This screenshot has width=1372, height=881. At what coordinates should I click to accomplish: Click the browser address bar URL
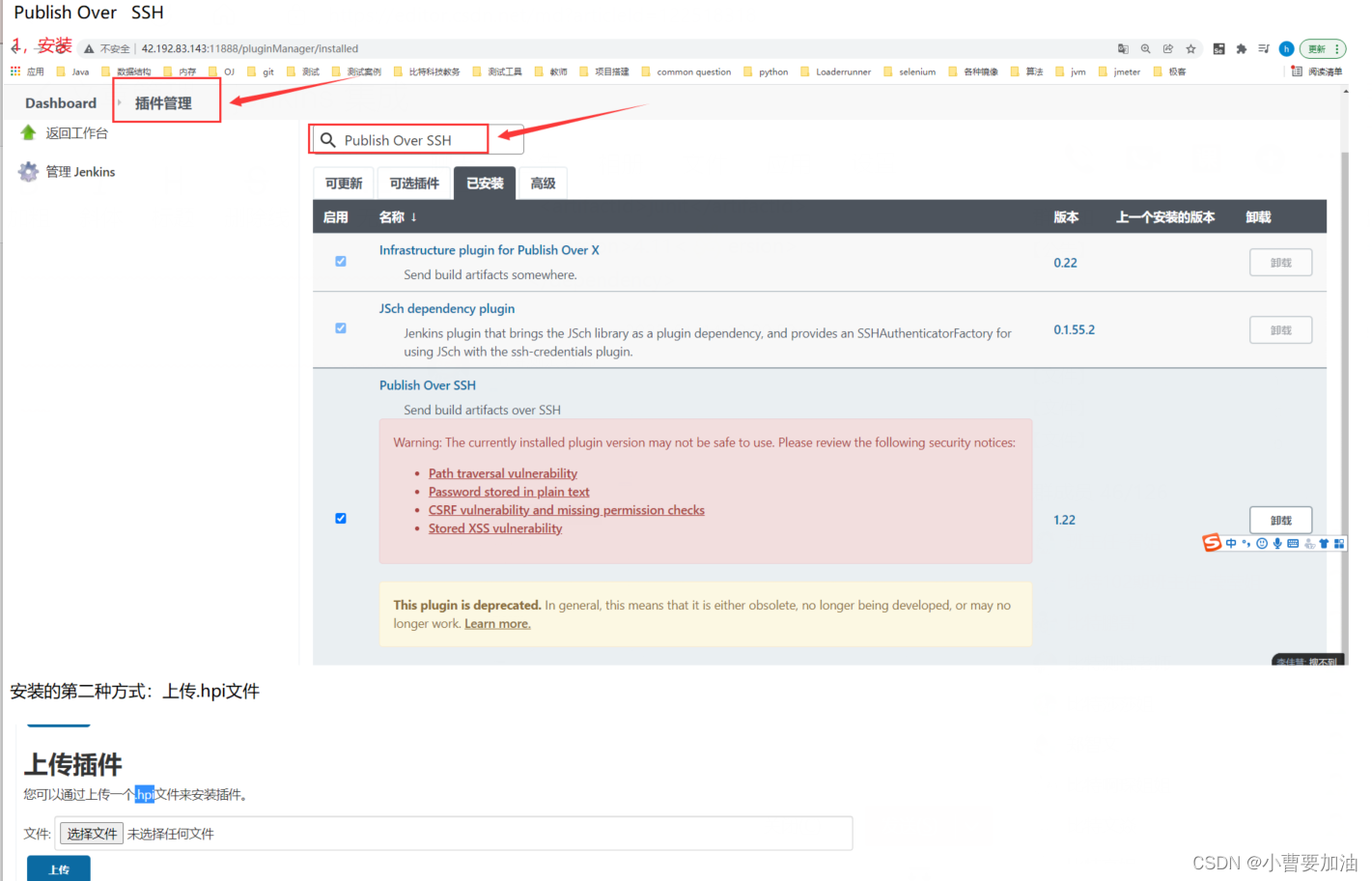pyautogui.click(x=250, y=48)
